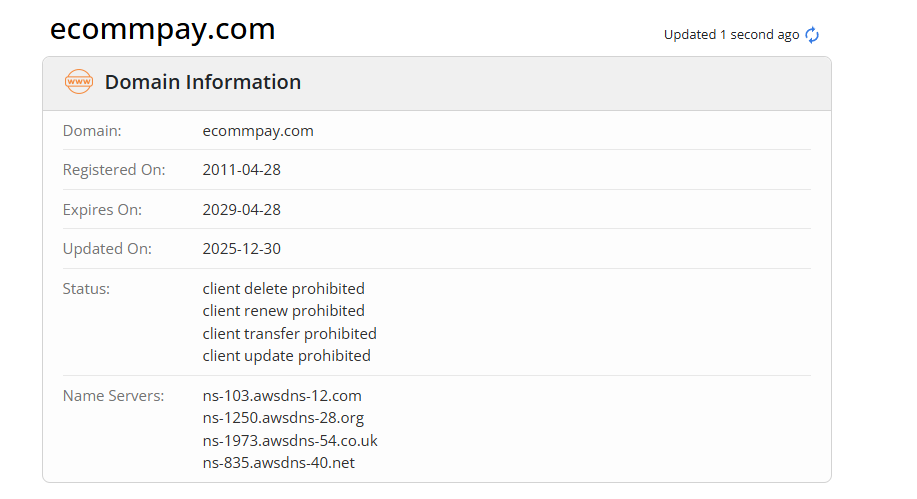Click the domain value ecommpay.com
Screen dimensions: 917x499
click(x=258, y=131)
